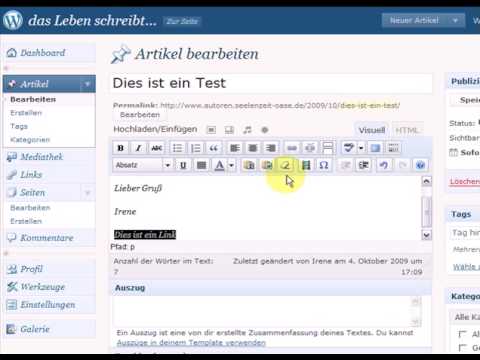The width and height of the screenshot is (480, 360).
Task: Click the Neuer Artikel button
Action: point(414,21)
